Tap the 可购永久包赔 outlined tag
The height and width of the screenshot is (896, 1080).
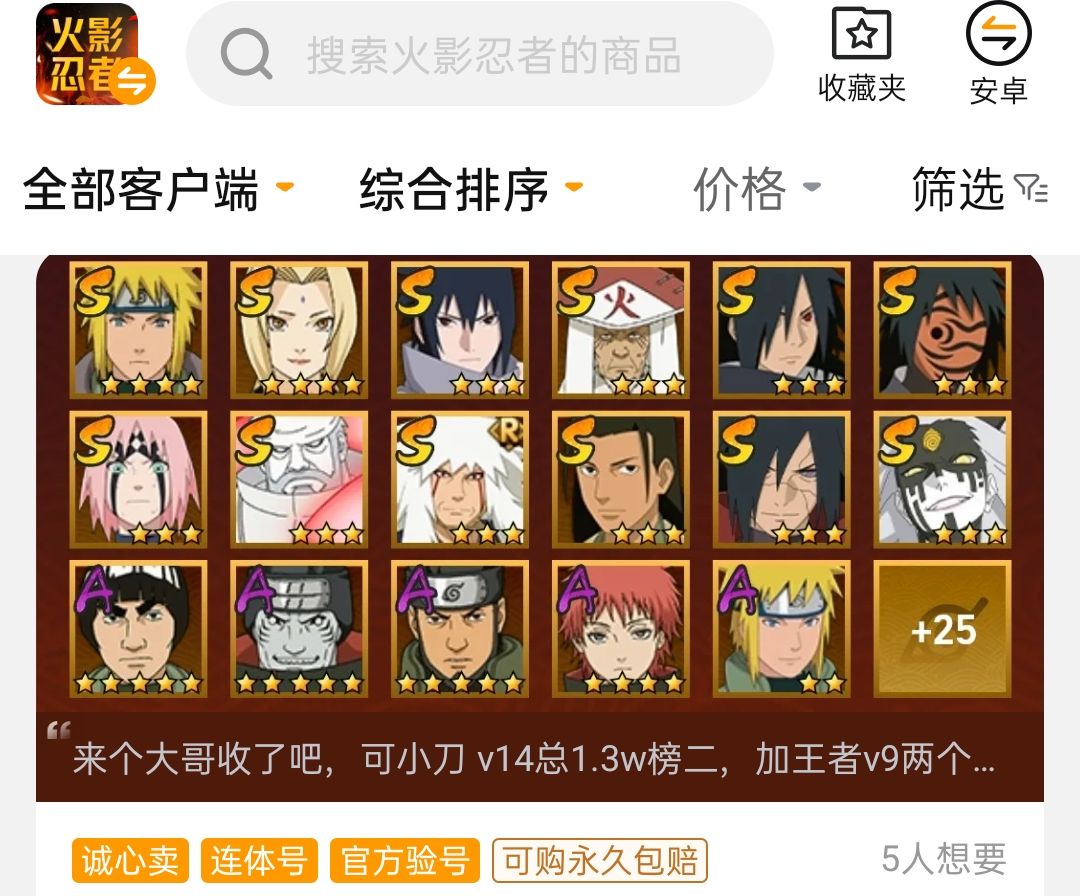[600, 860]
